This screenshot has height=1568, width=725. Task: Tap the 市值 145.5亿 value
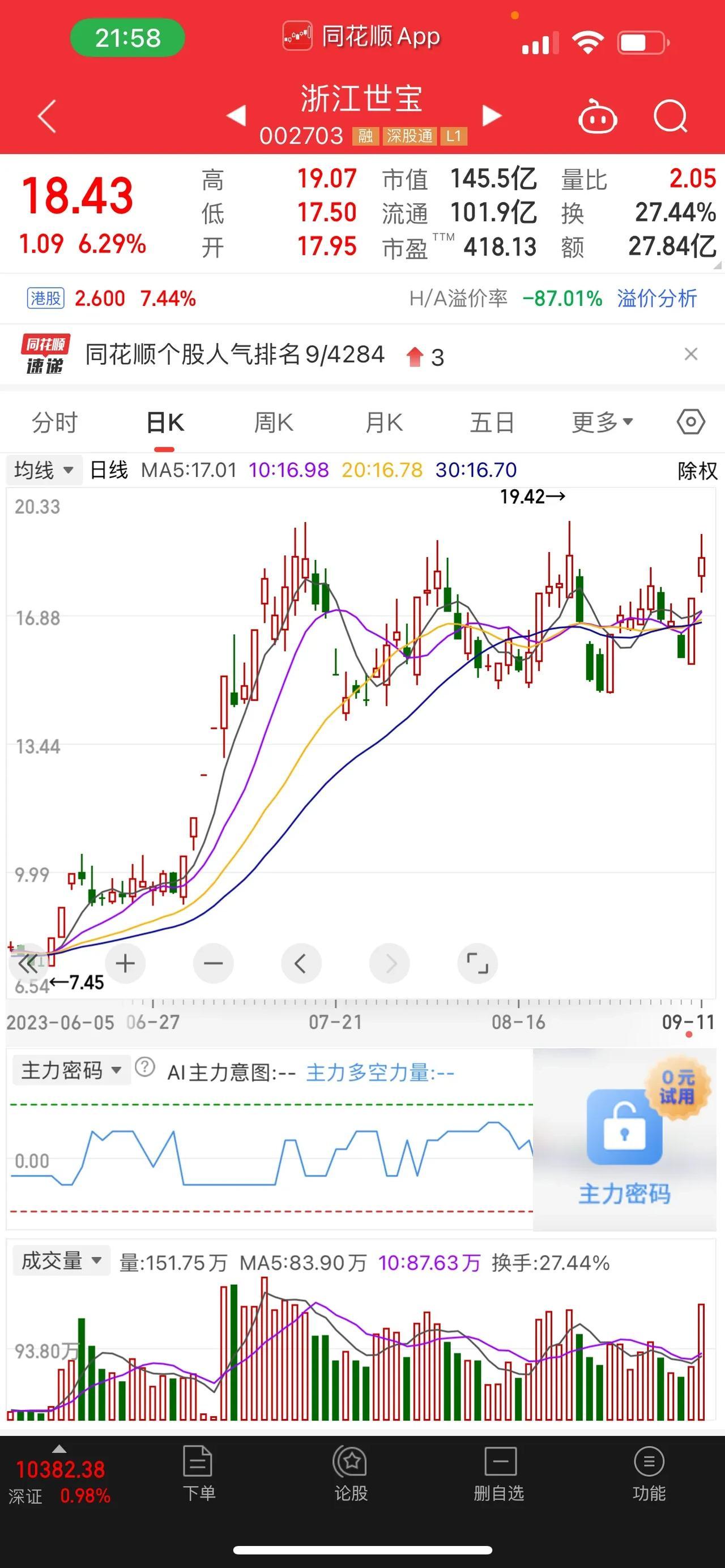[x=494, y=179]
